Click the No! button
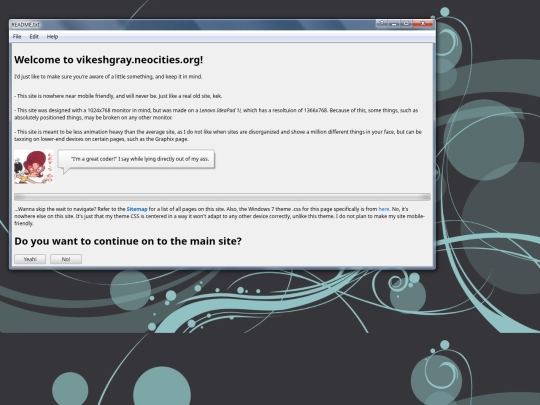Screen dimensions: 540x405 66,259
